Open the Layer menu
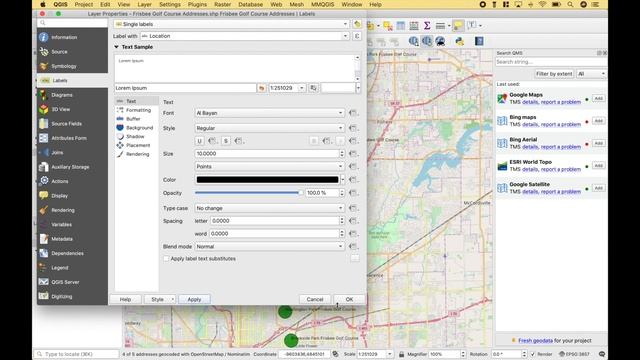The width and height of the screenshot is (640, 360). point(144,4)
